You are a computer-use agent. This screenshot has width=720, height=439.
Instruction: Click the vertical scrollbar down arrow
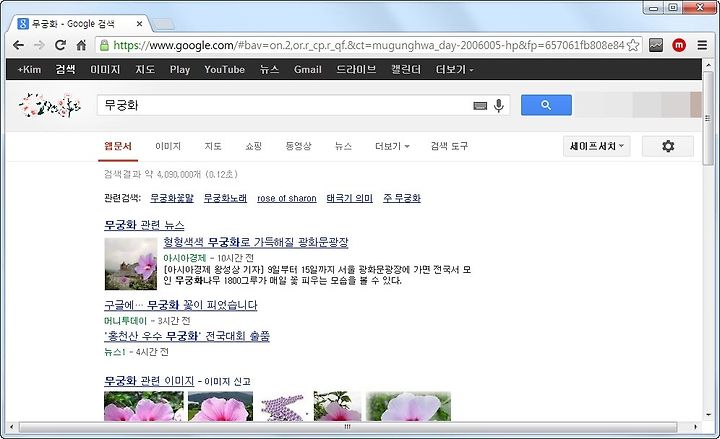pyautogui.click(x=708, y=415)
